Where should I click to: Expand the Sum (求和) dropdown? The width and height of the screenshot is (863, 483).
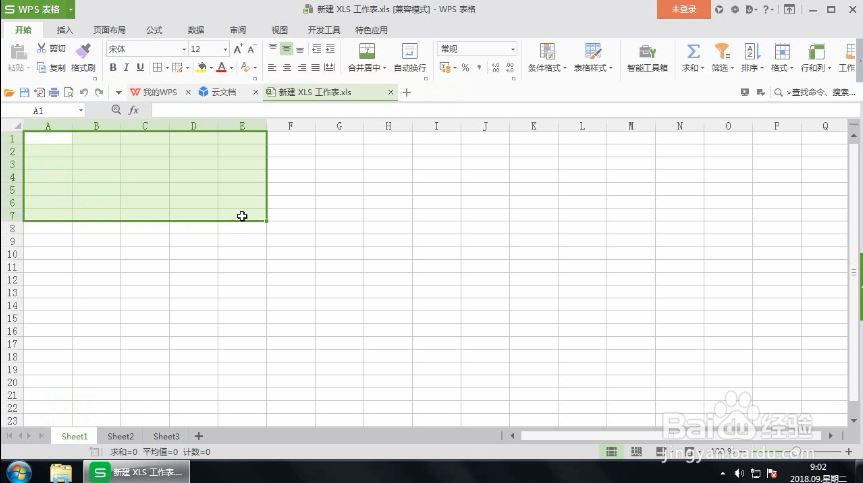click(702, 68)
